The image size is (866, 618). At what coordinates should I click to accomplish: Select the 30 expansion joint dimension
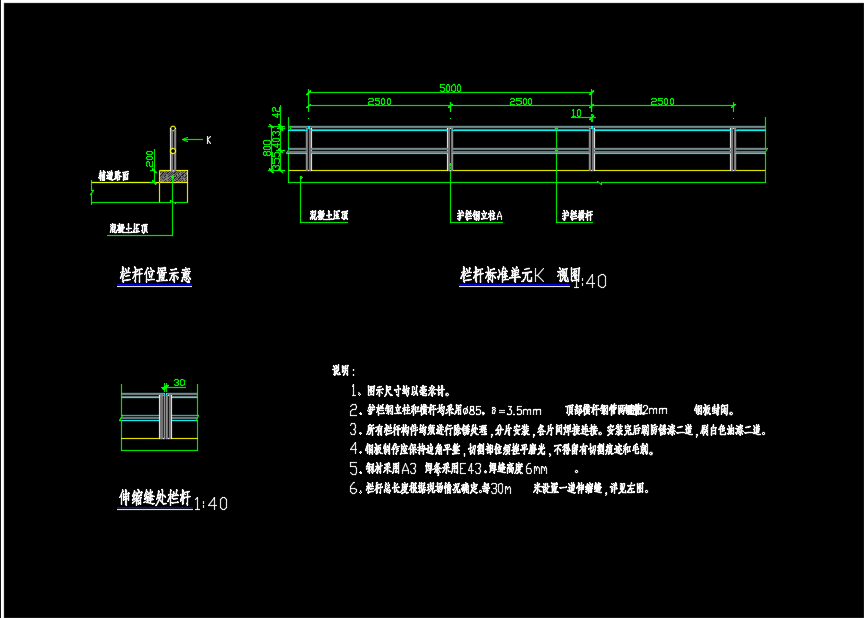tap(179, 382)
